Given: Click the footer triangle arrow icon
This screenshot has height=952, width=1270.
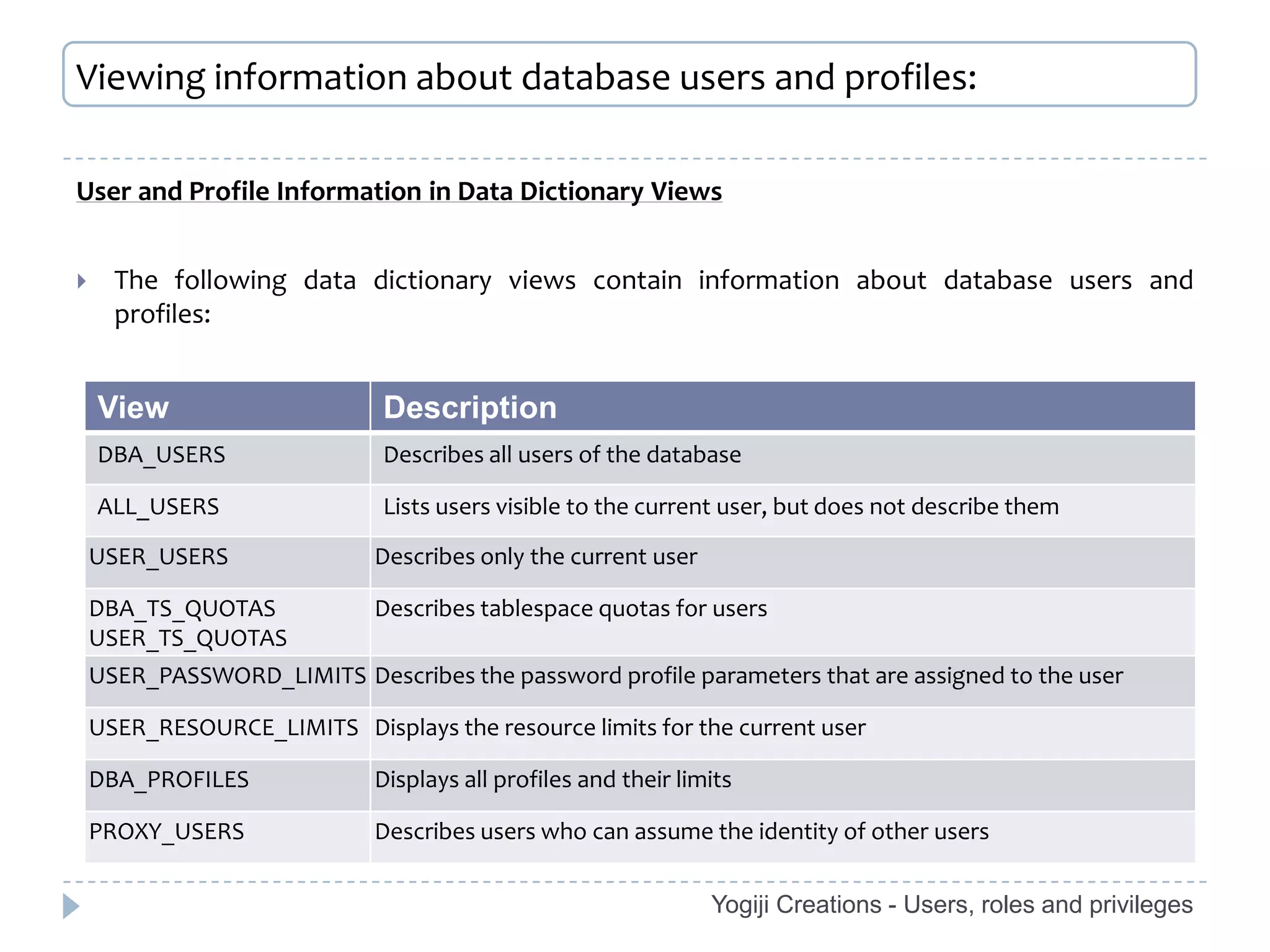Looking at the screenshot, I should [71, 906].
